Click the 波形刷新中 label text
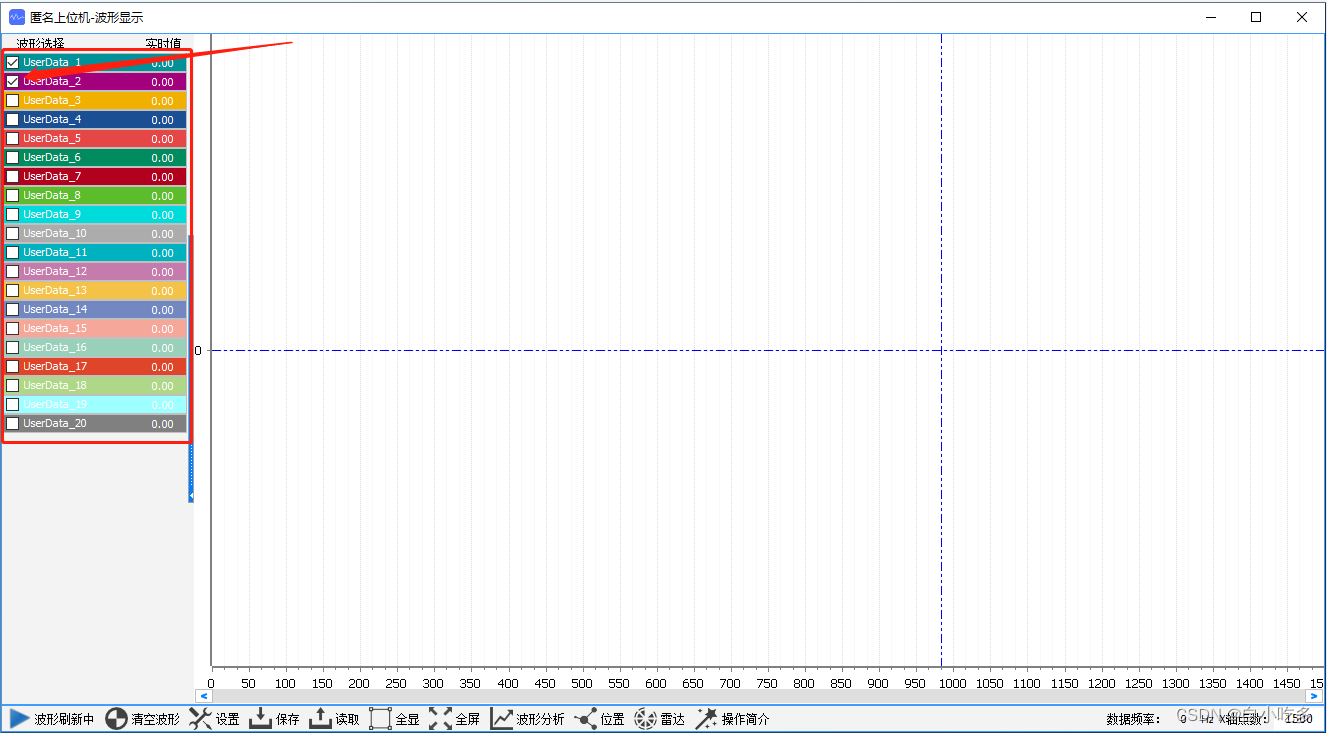The height and width of the screenshot is (733, 1327). (64, 719)
